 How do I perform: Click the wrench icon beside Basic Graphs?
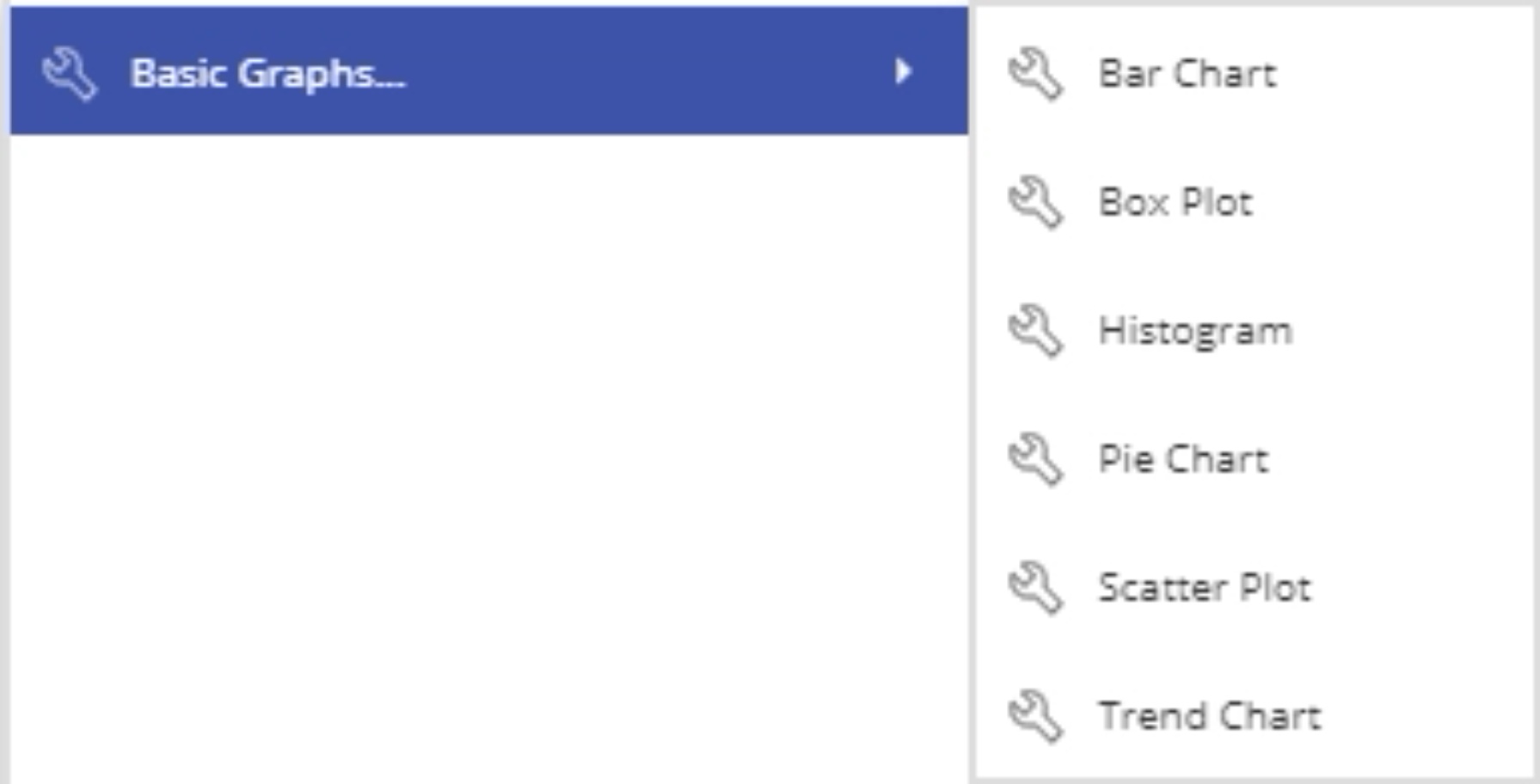70,73
